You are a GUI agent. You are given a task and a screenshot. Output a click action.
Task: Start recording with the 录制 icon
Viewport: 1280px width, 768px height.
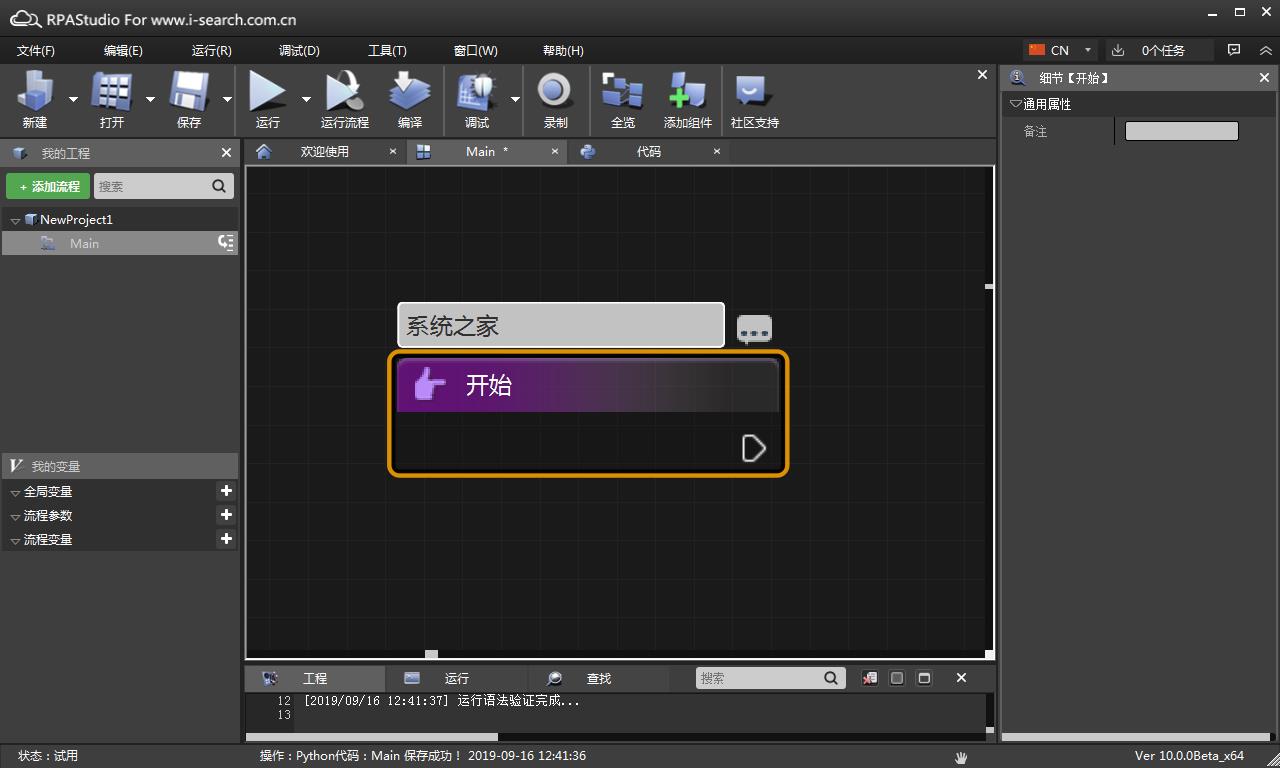tap(555, 100)
